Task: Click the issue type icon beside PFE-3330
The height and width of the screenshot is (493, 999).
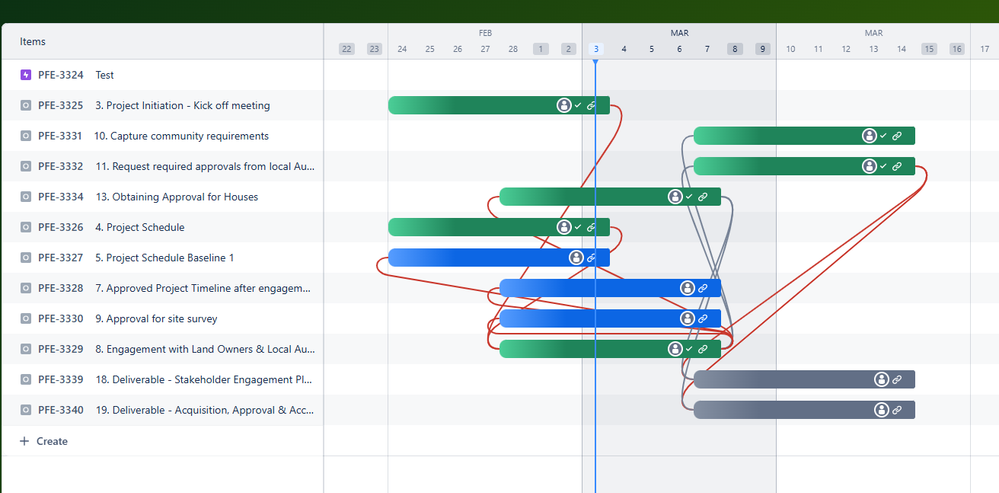Action: pos(25,318)
